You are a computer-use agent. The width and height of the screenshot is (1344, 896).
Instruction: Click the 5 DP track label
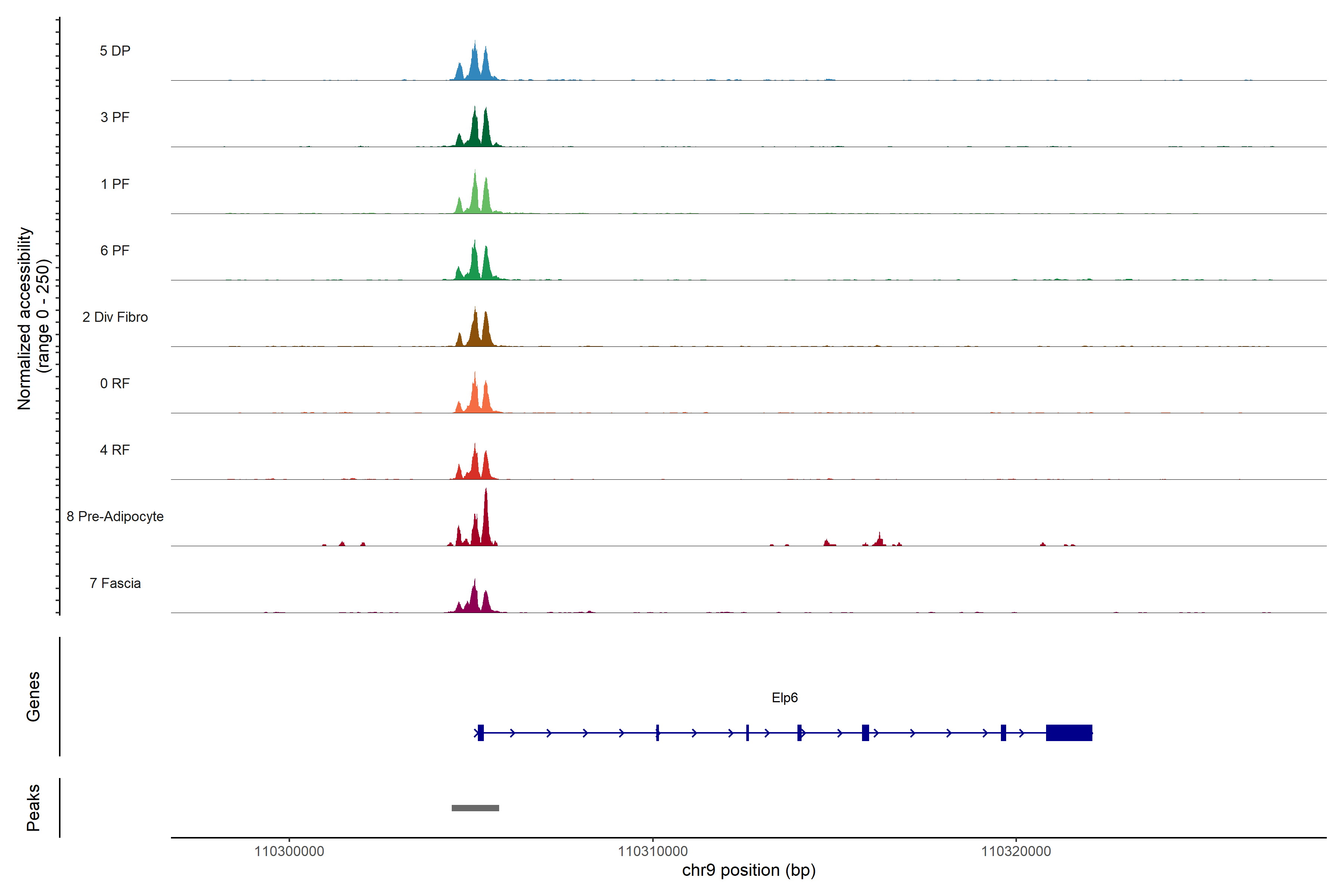[x=115, y=51]
